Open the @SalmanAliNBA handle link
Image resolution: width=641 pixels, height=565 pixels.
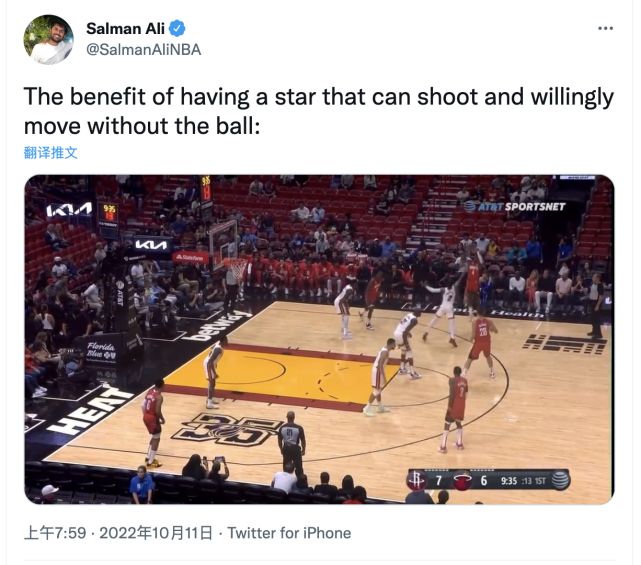143,50
